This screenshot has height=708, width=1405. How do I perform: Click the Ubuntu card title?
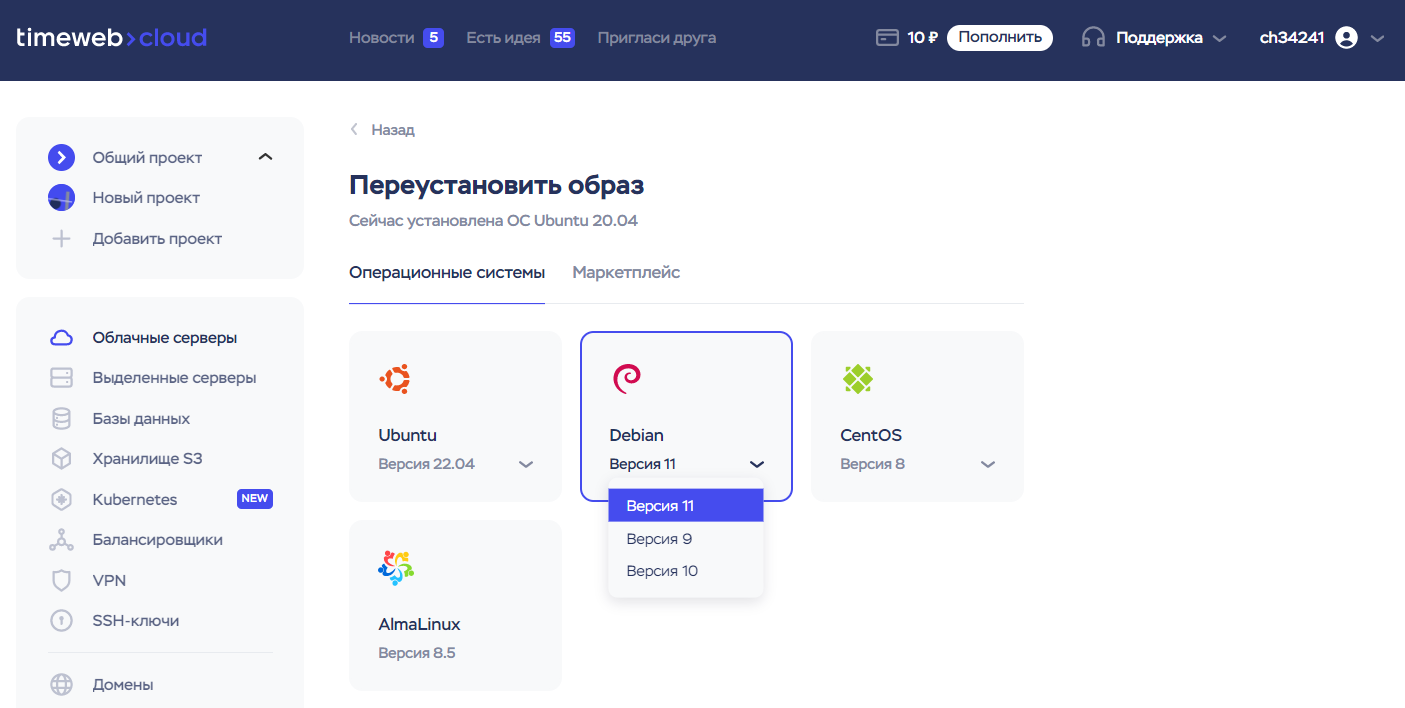408,435
